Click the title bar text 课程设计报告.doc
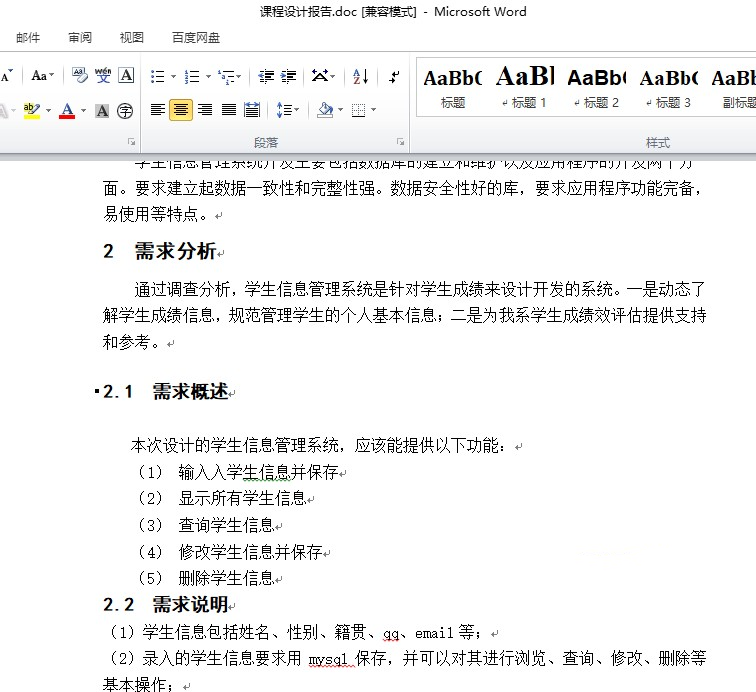The width and height of the screenshot is (756, 692). pos(308,12)
